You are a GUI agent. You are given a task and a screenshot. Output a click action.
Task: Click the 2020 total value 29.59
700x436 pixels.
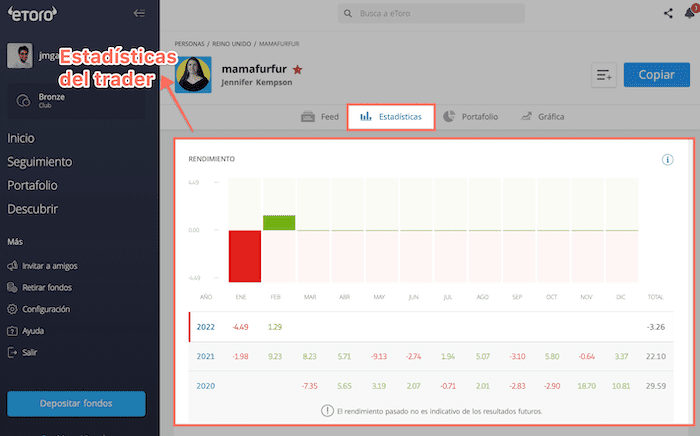click(656, 386)
